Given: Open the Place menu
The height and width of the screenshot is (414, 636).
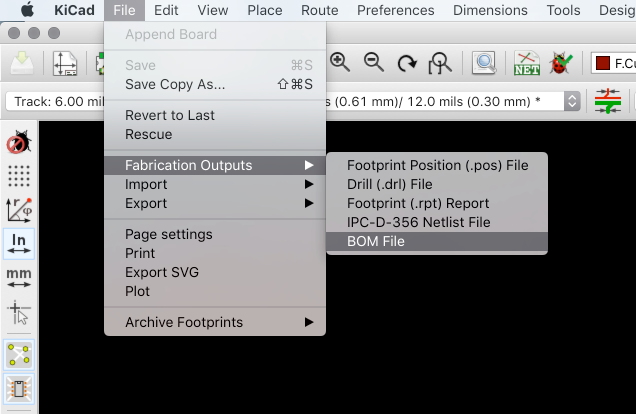Looking at the screenshot, I should click(x=265, y=10).
